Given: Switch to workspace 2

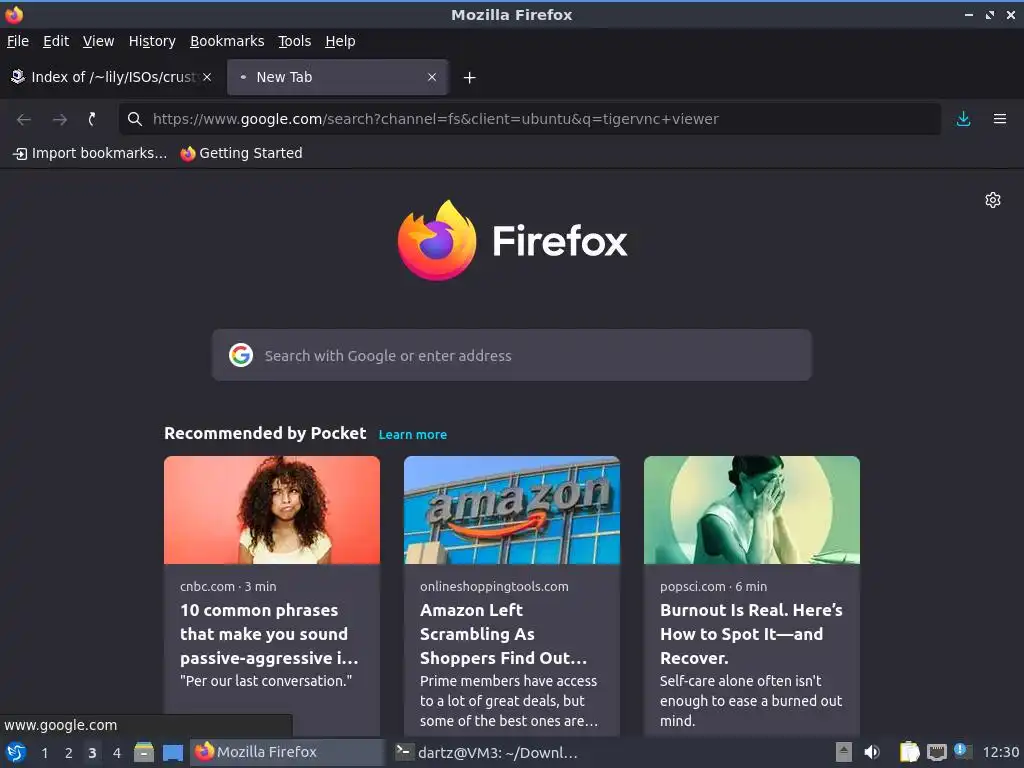Looking at the screenshot, I should (68, 753).
